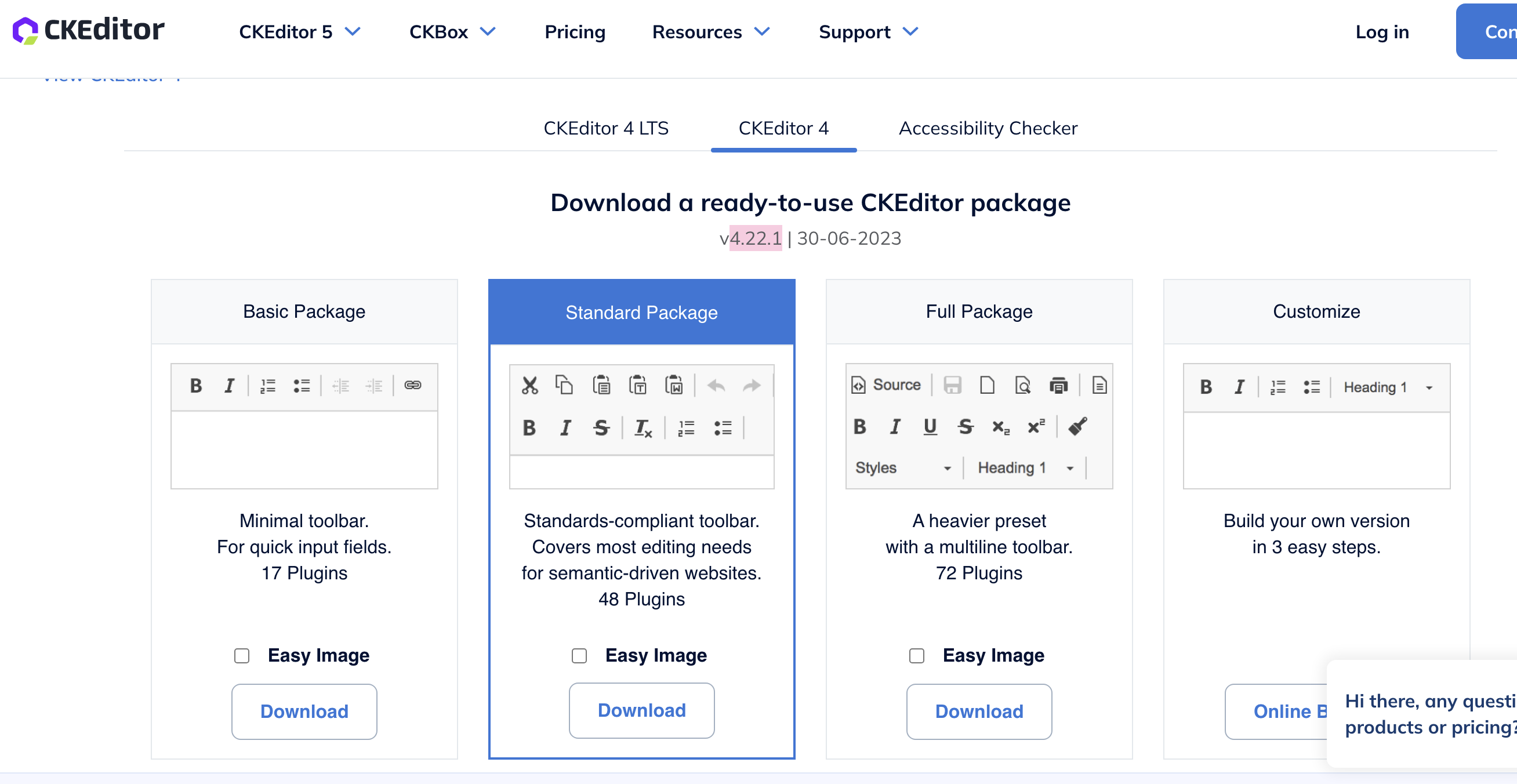The width and height of the screenshot is (1517, 784).
Task: Click the Preview icon in Full Package toolbar
Action: [1023, 385]
